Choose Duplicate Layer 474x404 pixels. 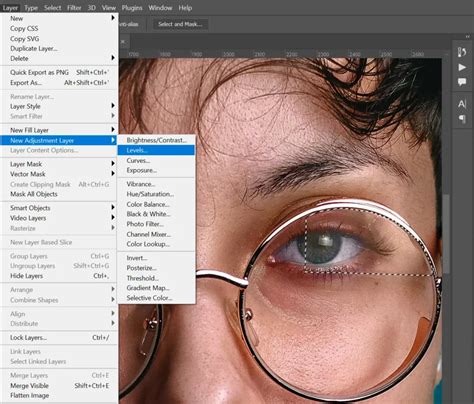pos(59,48)
